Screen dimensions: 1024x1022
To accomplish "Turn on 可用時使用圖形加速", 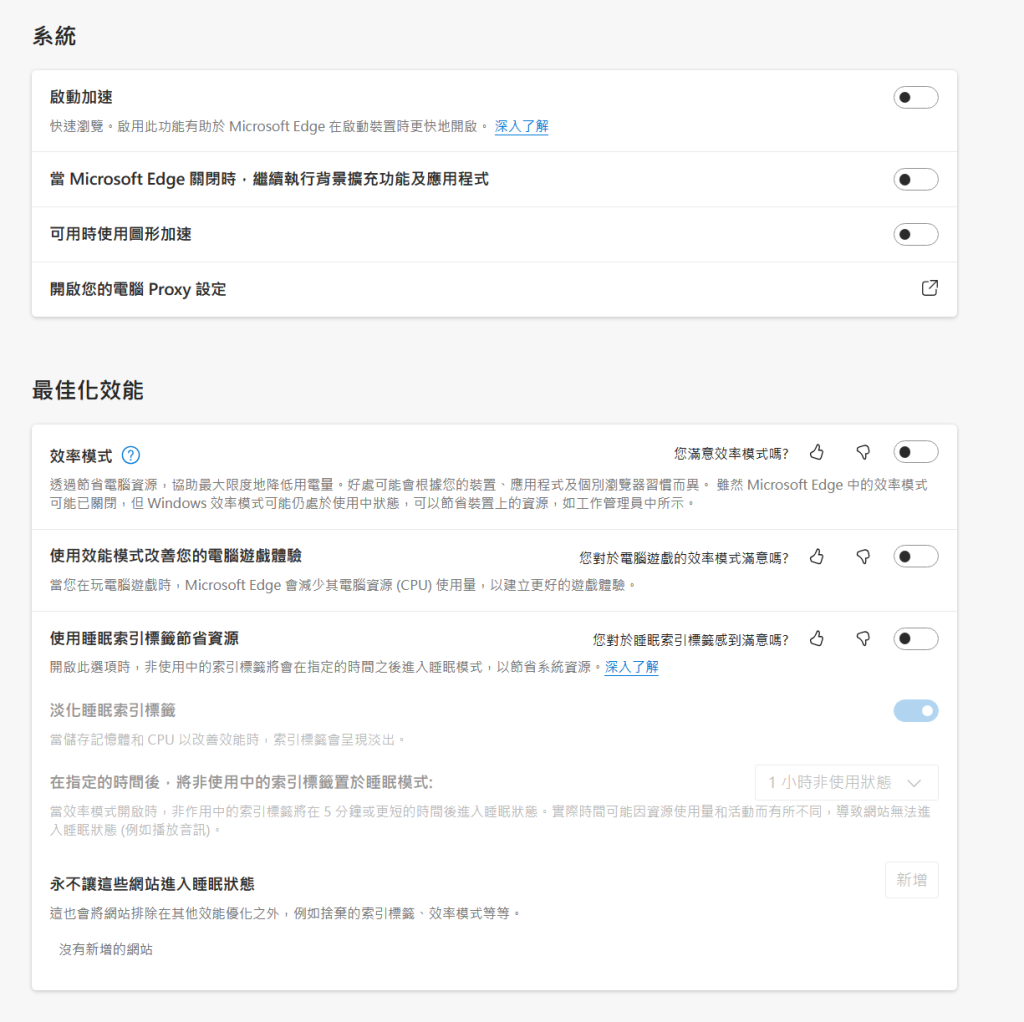I will pos(915,234).
